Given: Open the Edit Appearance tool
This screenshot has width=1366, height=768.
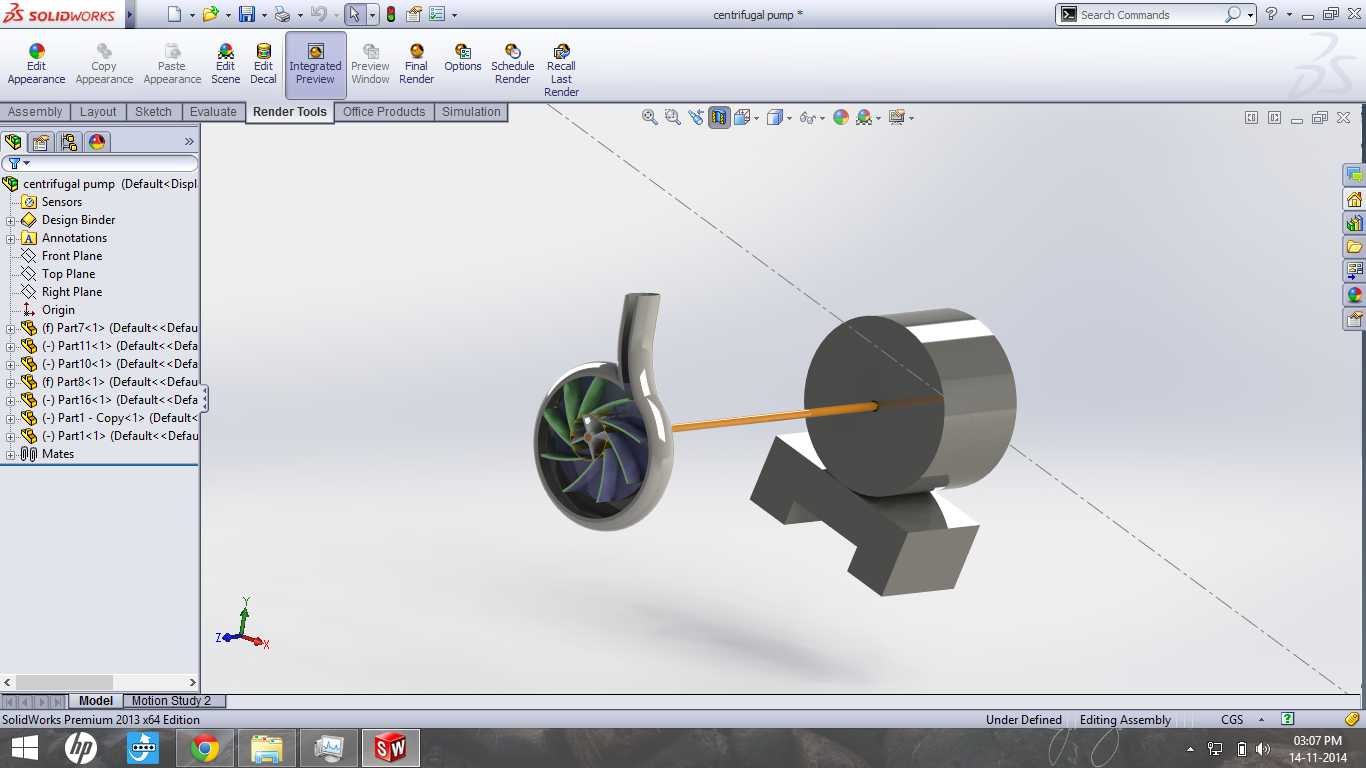Looking at the screenshot, I should (x=36, y=65).
